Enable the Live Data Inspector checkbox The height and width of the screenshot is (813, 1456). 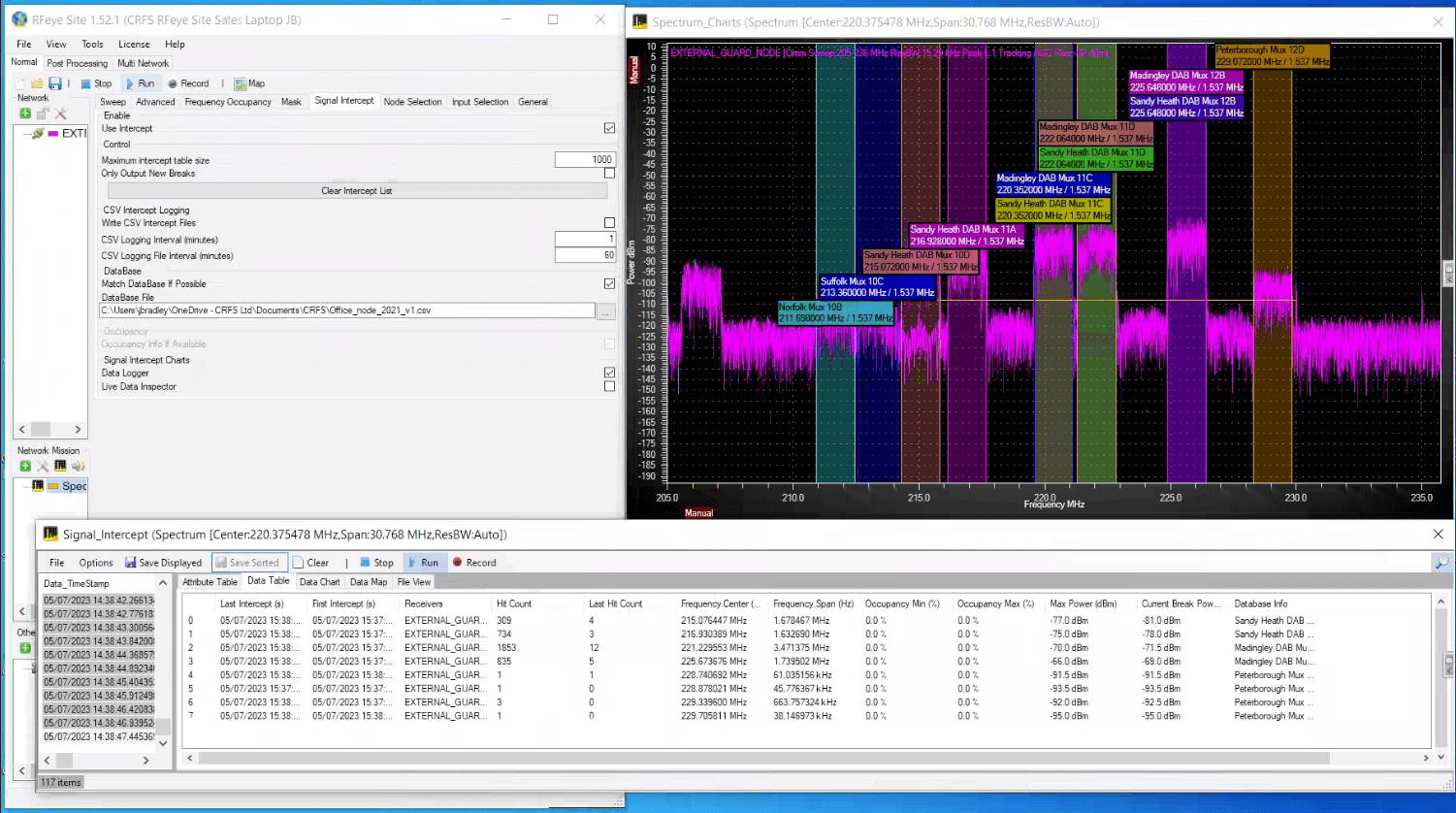609,386
